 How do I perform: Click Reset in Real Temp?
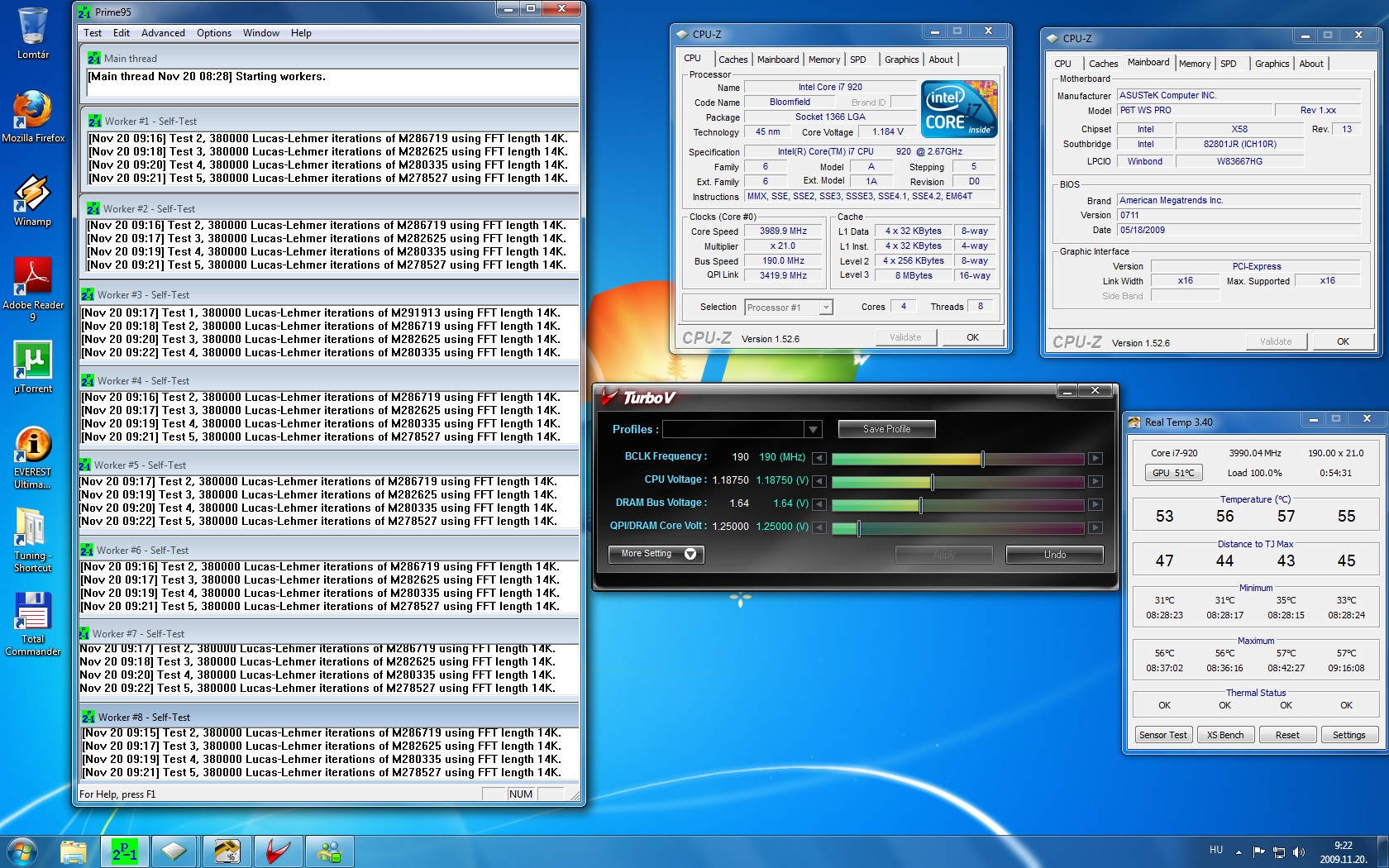point(1287,735)
